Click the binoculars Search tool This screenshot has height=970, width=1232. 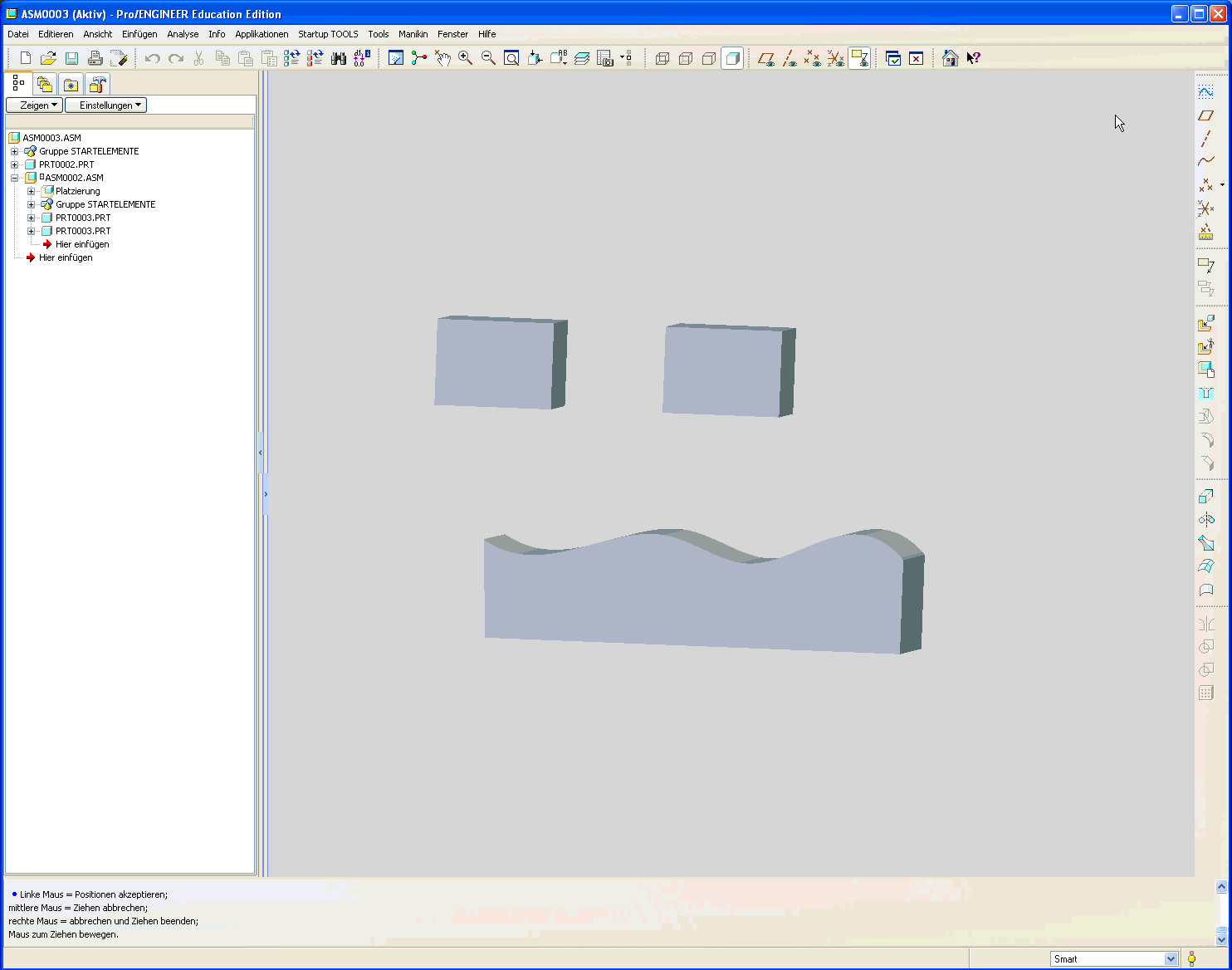pos(338,58)
